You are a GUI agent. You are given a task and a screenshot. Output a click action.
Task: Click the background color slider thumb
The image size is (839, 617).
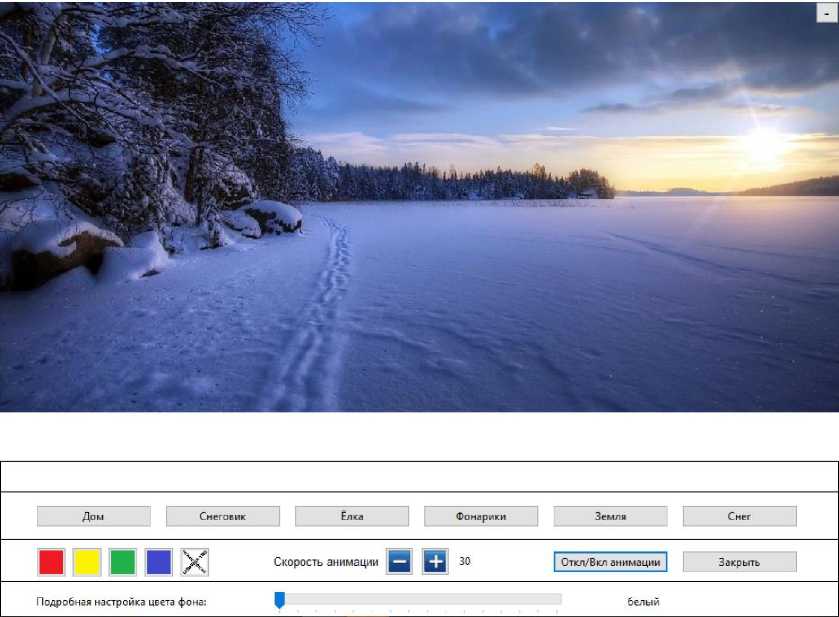pyautogui.click(x=279, y=600)
